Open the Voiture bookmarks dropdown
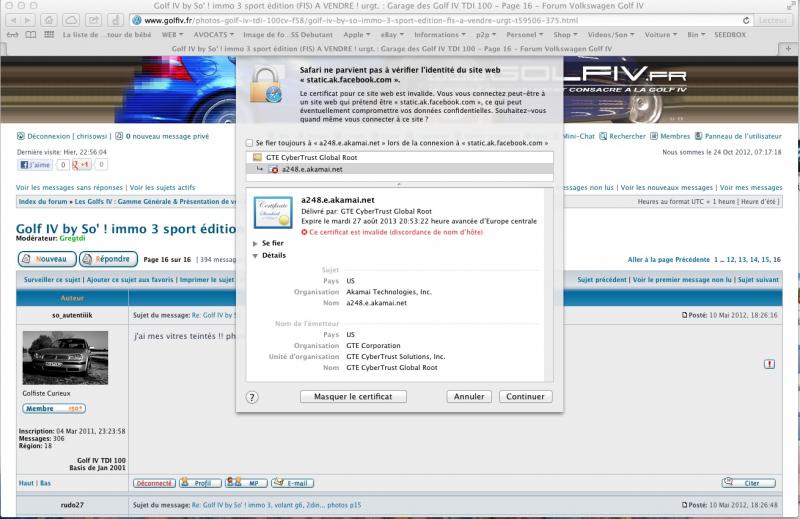This screenshot has width=800, height=519. click(661, 35)
